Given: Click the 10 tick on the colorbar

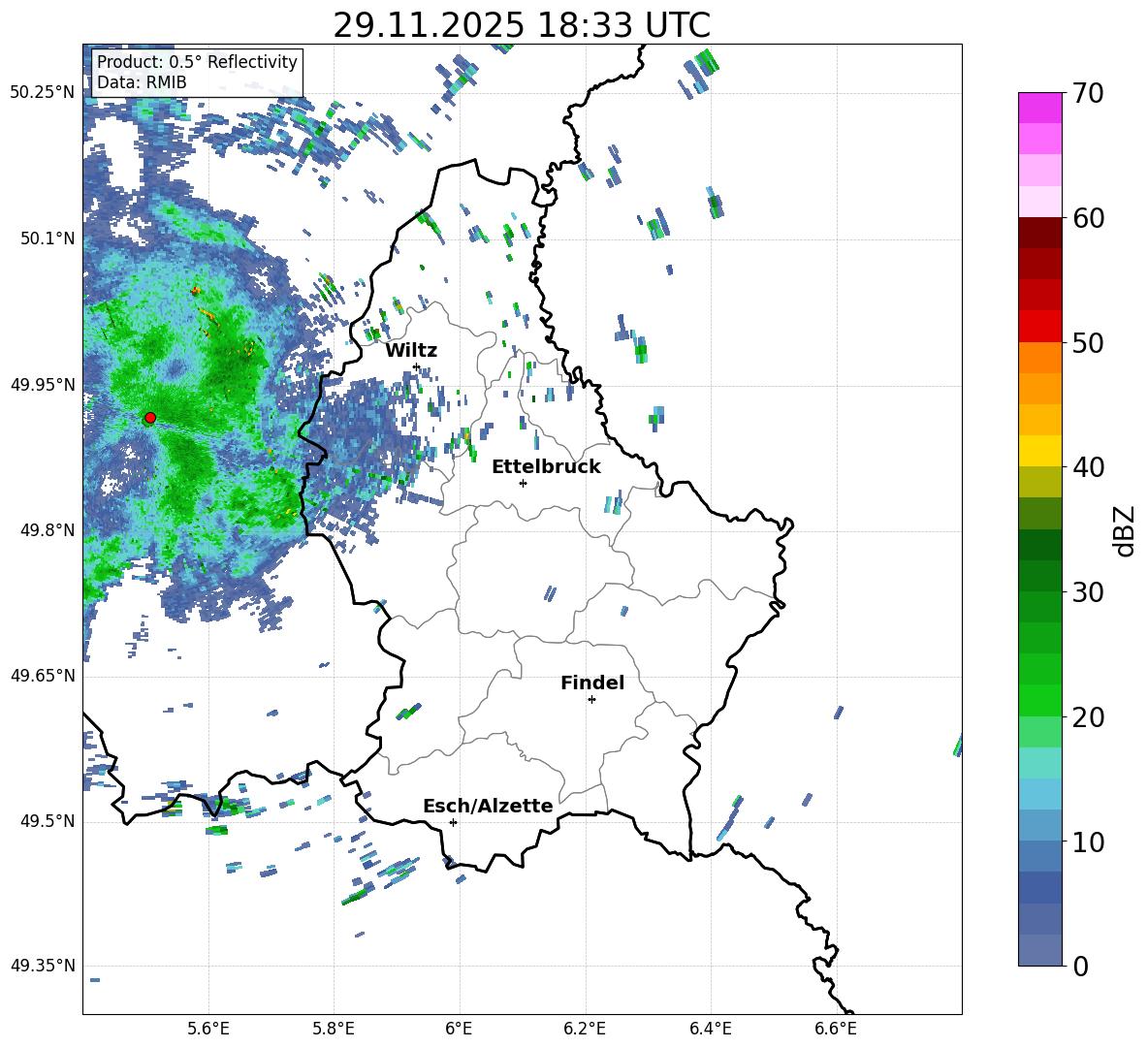Looking at the screenshot, I should tap(1088, 842).
